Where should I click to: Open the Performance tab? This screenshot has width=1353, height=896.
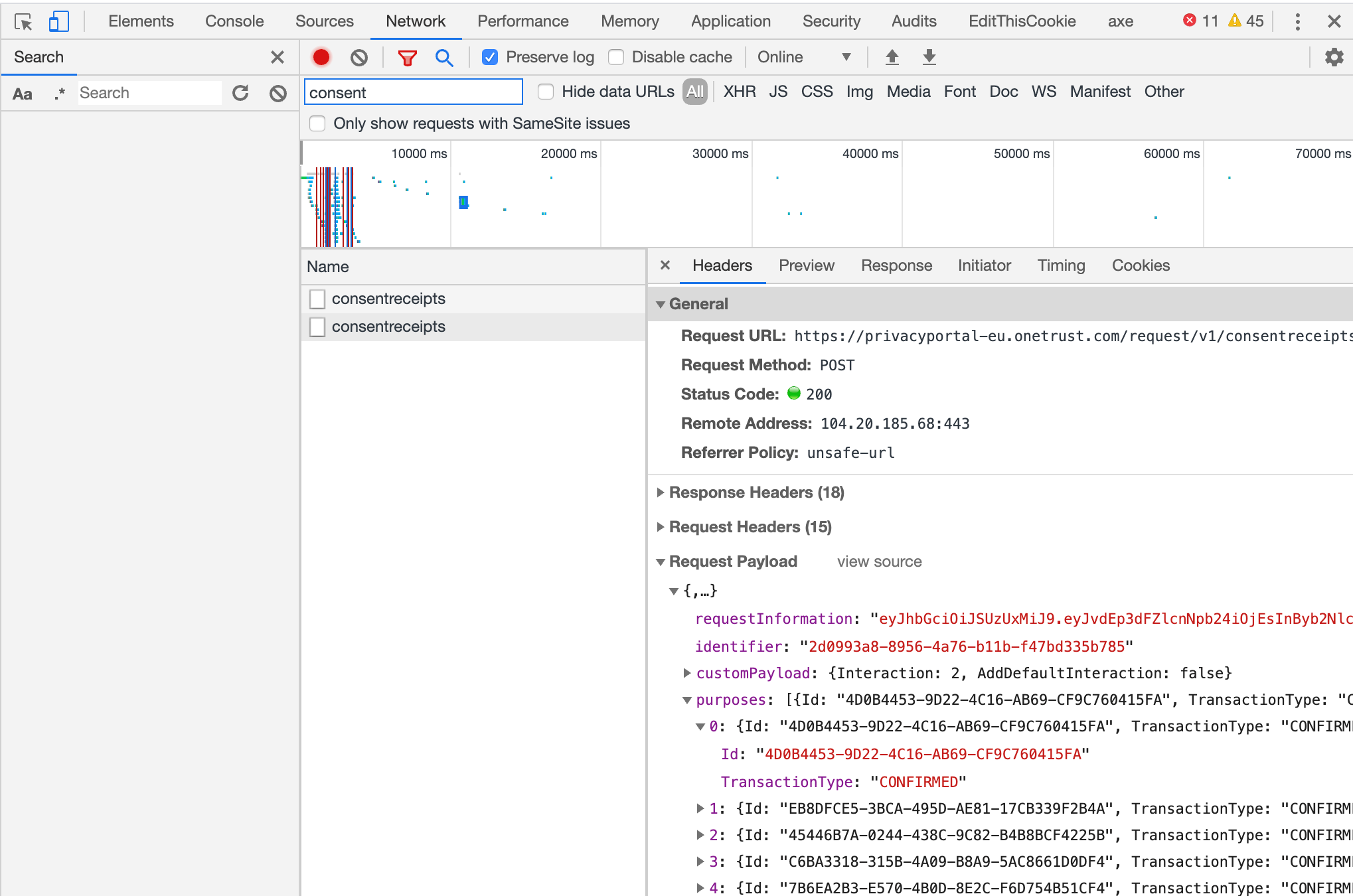[x=522, y=21]
